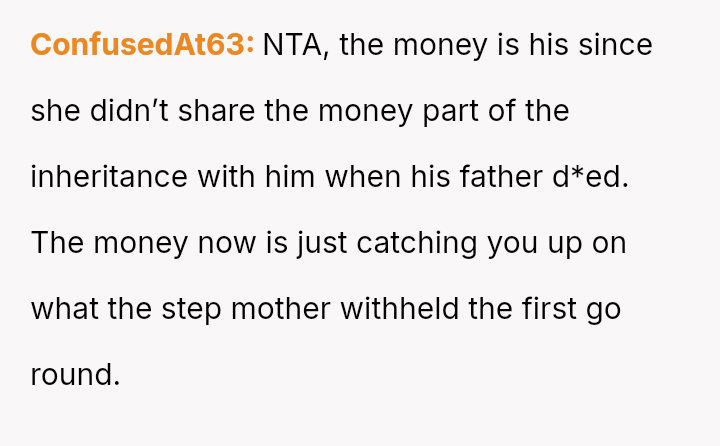This screenshot has height=446, width=720.
Task: Click the word "now" in the fourth line
Action: pos(203,243)
